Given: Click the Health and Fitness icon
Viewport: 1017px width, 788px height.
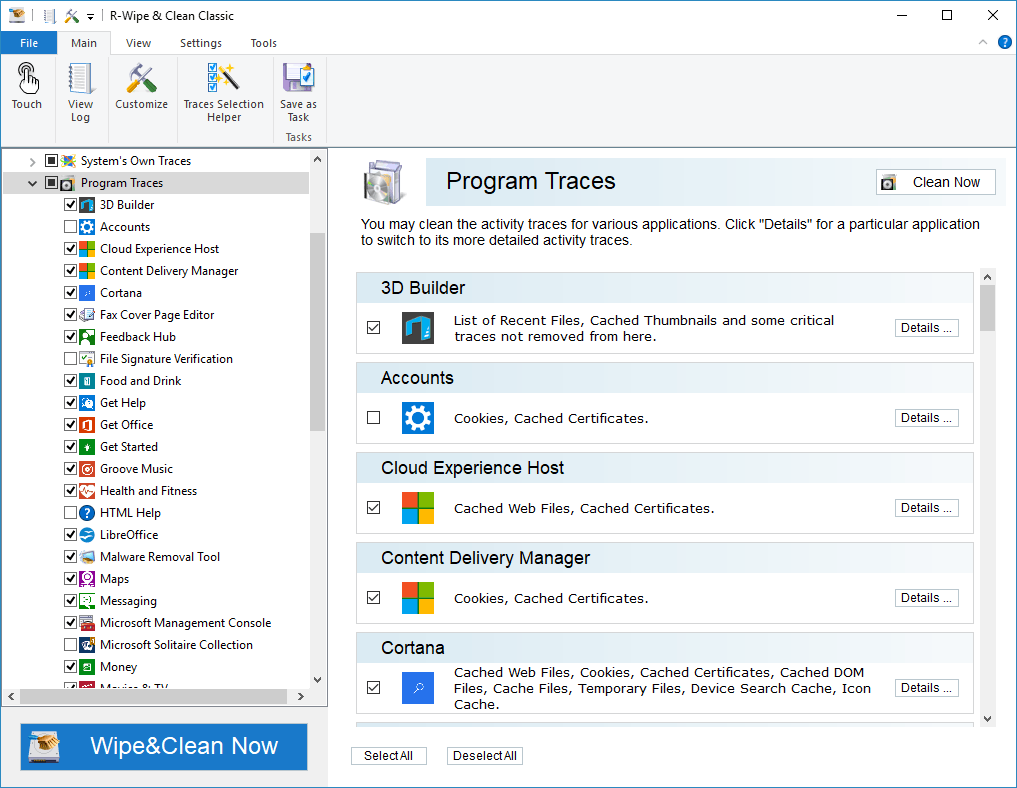Looking at the screenshot, I should coord(87,491).
